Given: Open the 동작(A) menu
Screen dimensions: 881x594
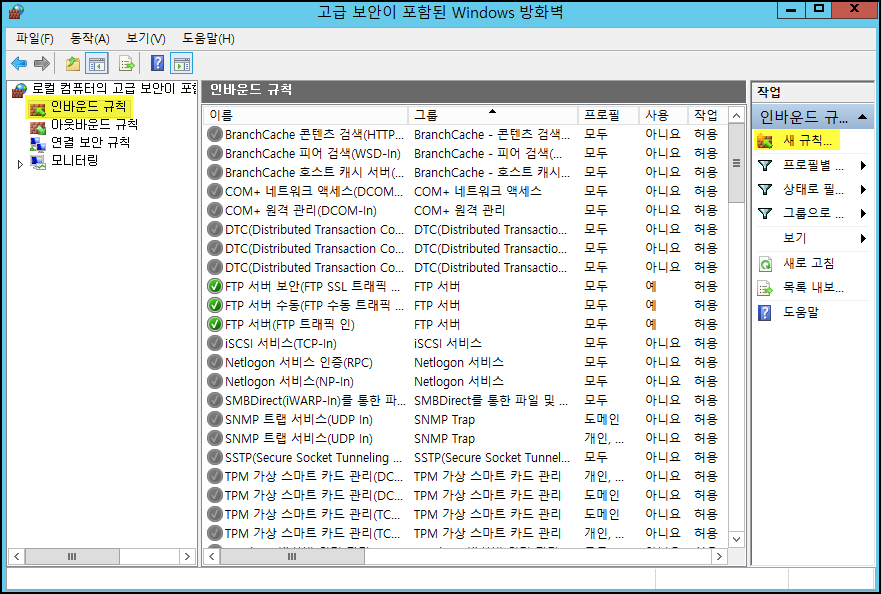Looking at the screenshot, I should coord(89,38).
